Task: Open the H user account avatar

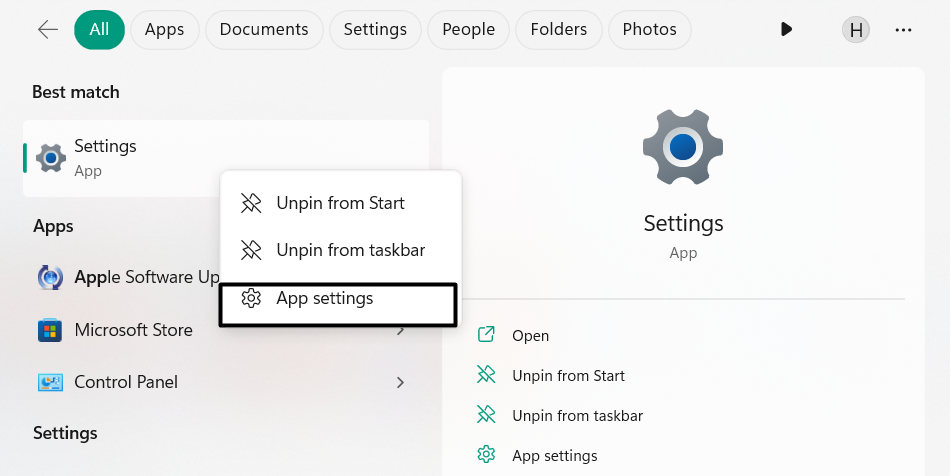Action: click(856, 30)
